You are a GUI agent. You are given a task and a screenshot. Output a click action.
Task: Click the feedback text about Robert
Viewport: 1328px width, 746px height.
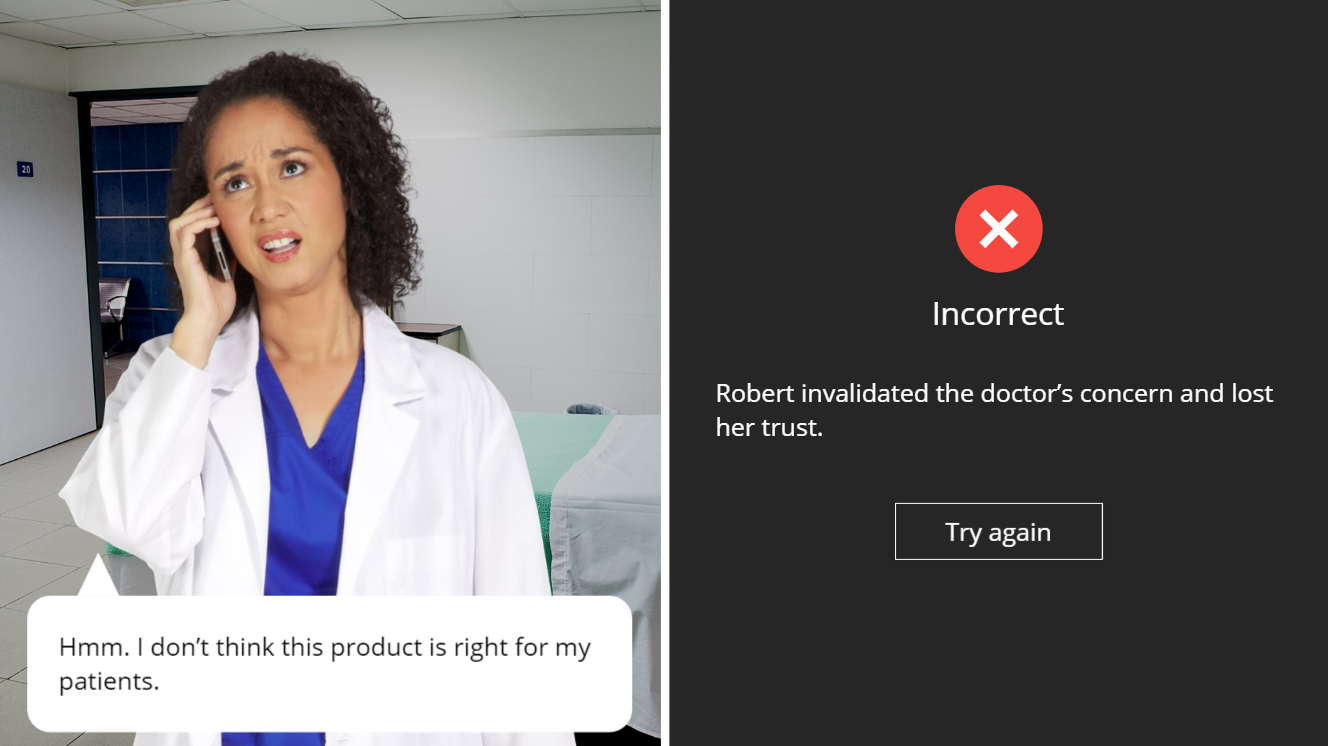pyautogui.click(x=994, y=410)
